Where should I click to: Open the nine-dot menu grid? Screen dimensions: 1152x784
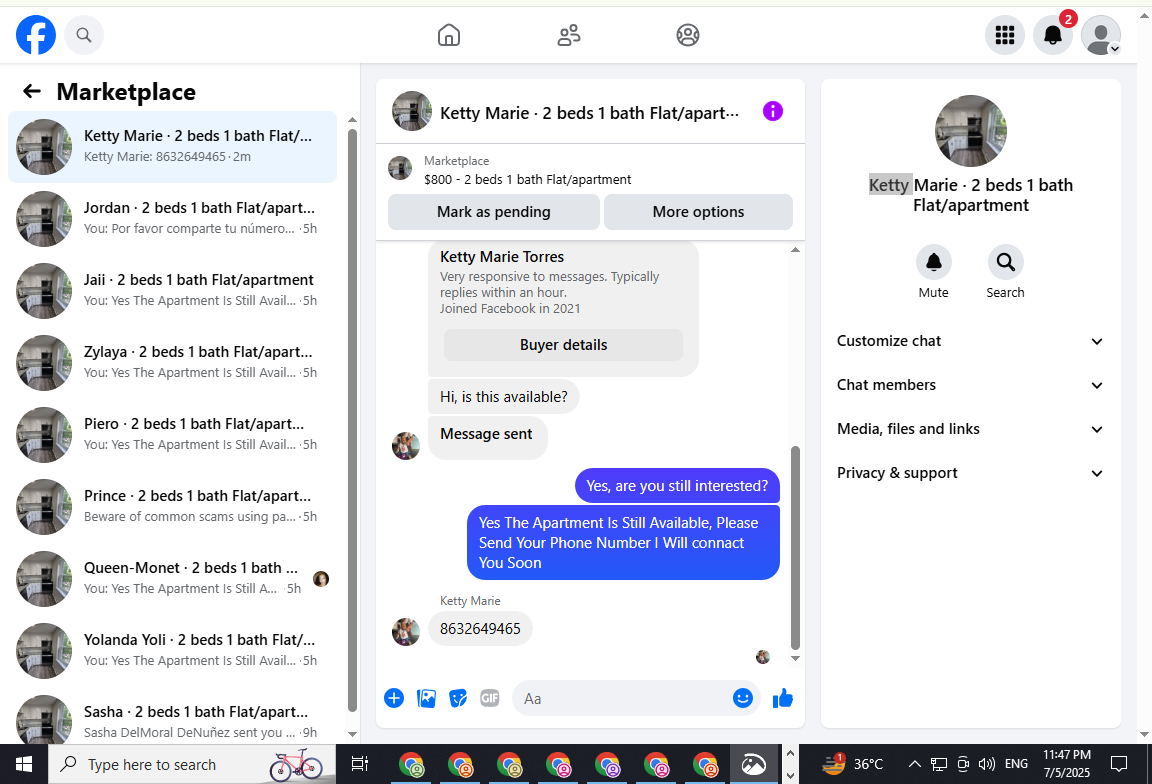[x=1004, y=35]
